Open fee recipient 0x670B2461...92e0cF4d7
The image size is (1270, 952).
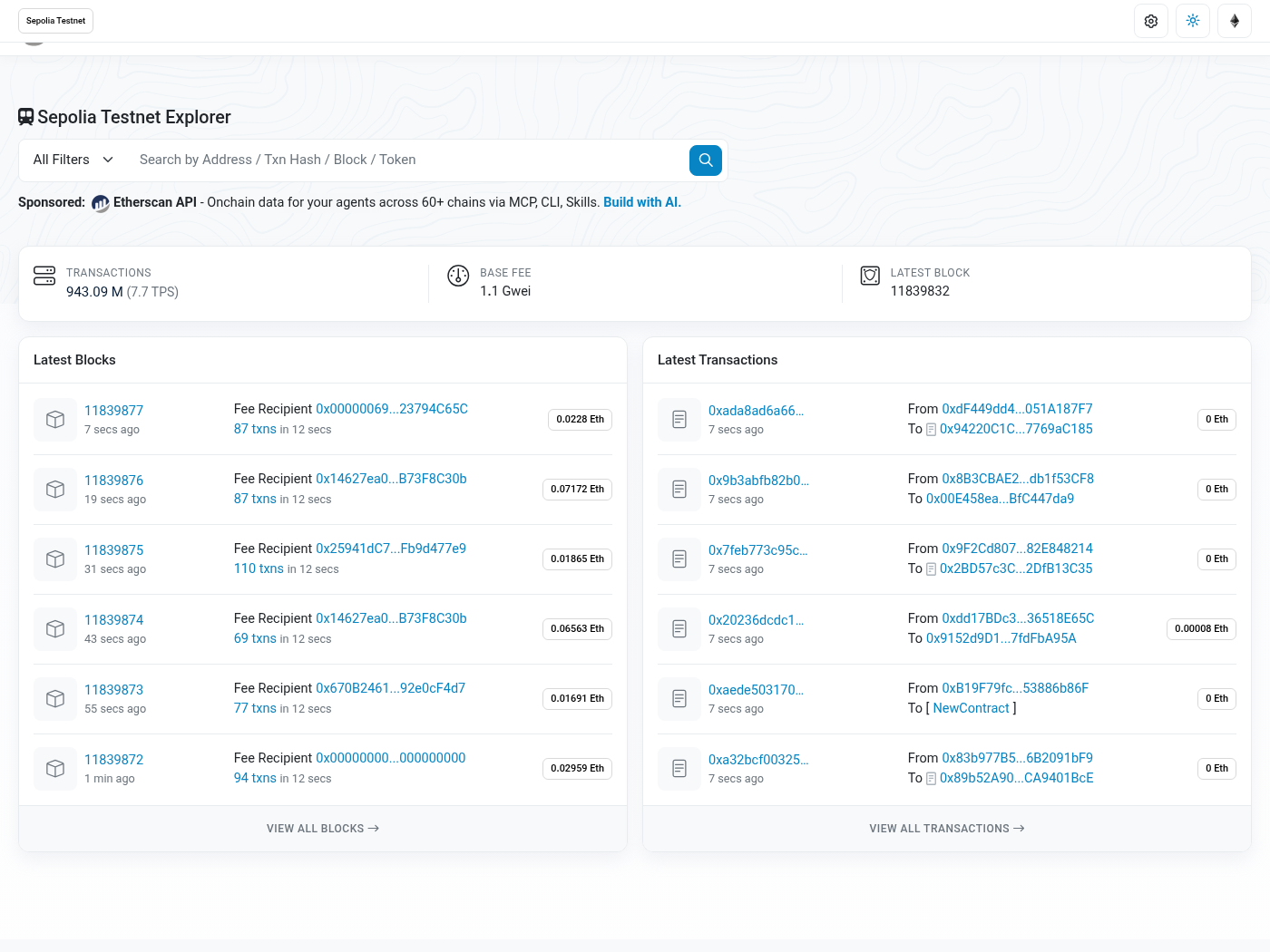(x=390, y=688)
